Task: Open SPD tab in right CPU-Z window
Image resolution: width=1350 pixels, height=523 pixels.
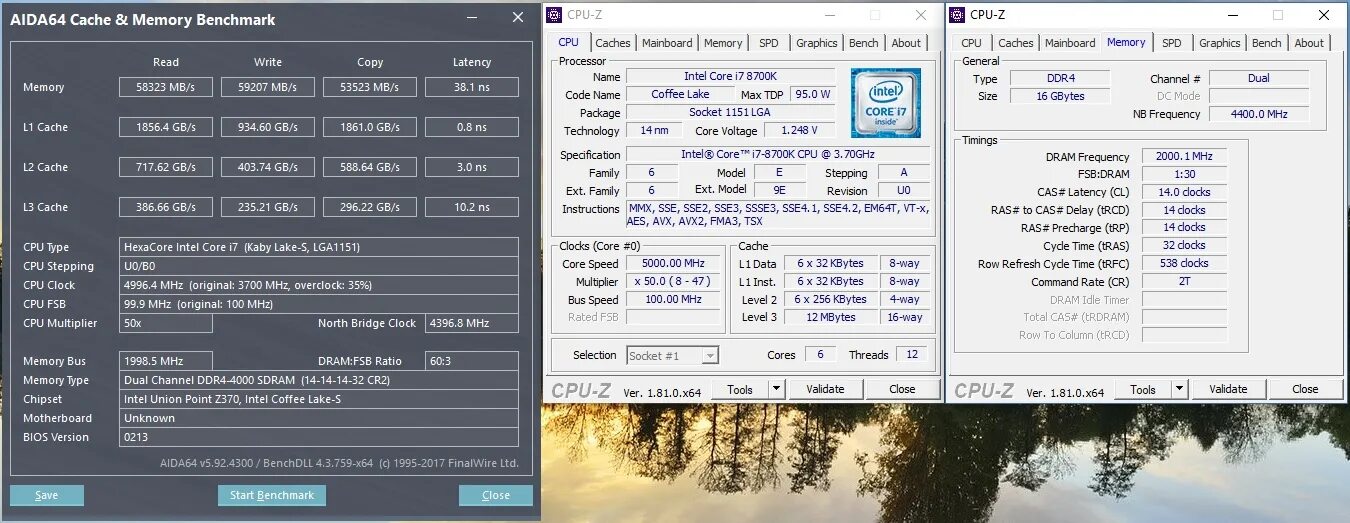Action: click(1172, 43)
